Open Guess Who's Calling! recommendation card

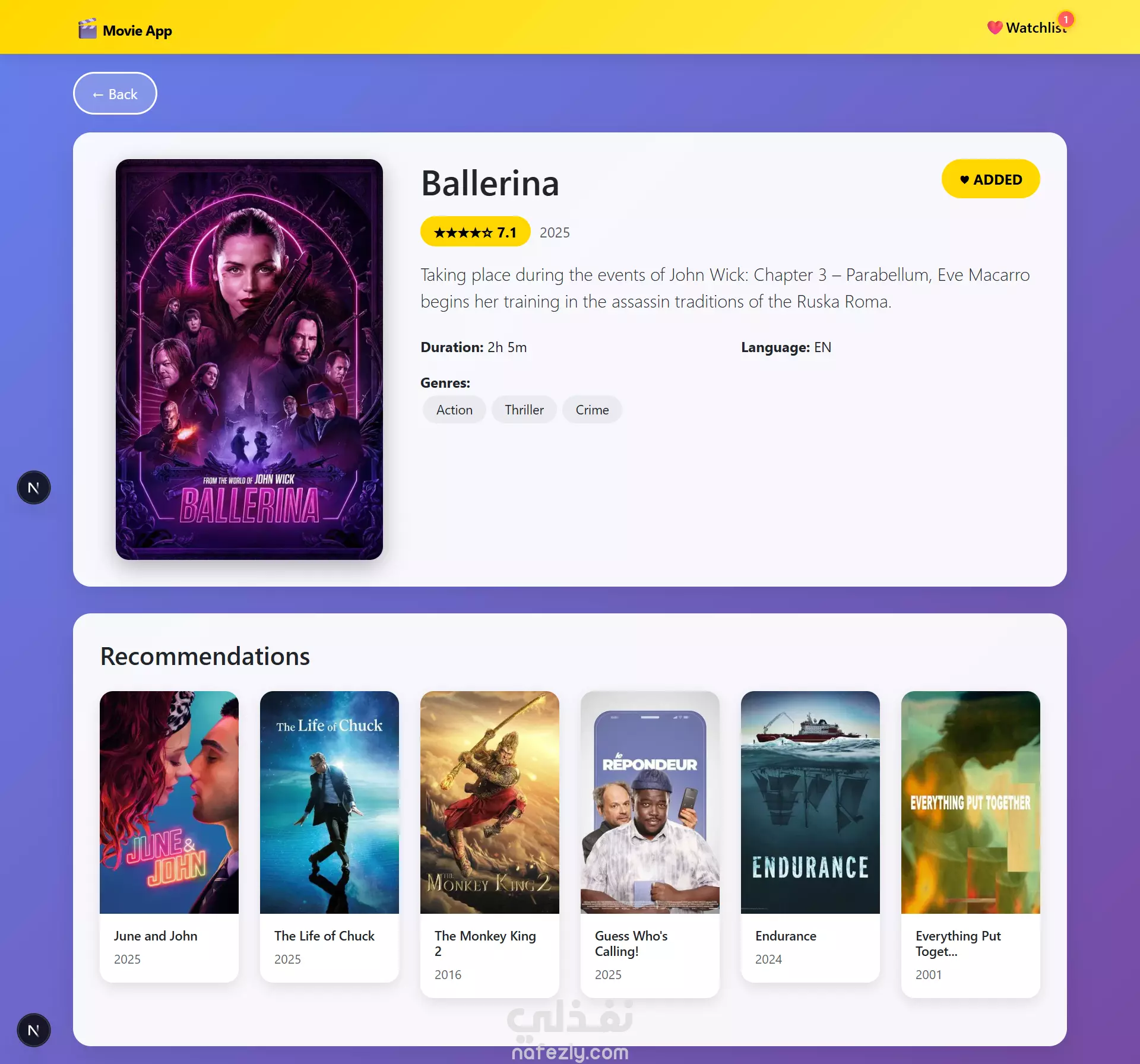(x=650, y=844)
